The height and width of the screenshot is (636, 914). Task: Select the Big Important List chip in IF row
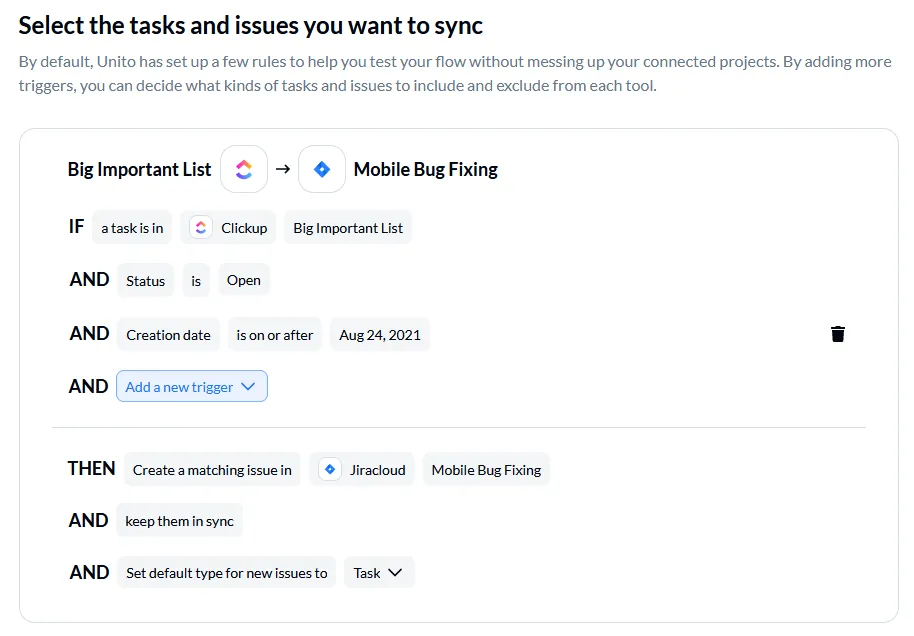(x=348, y=228)
